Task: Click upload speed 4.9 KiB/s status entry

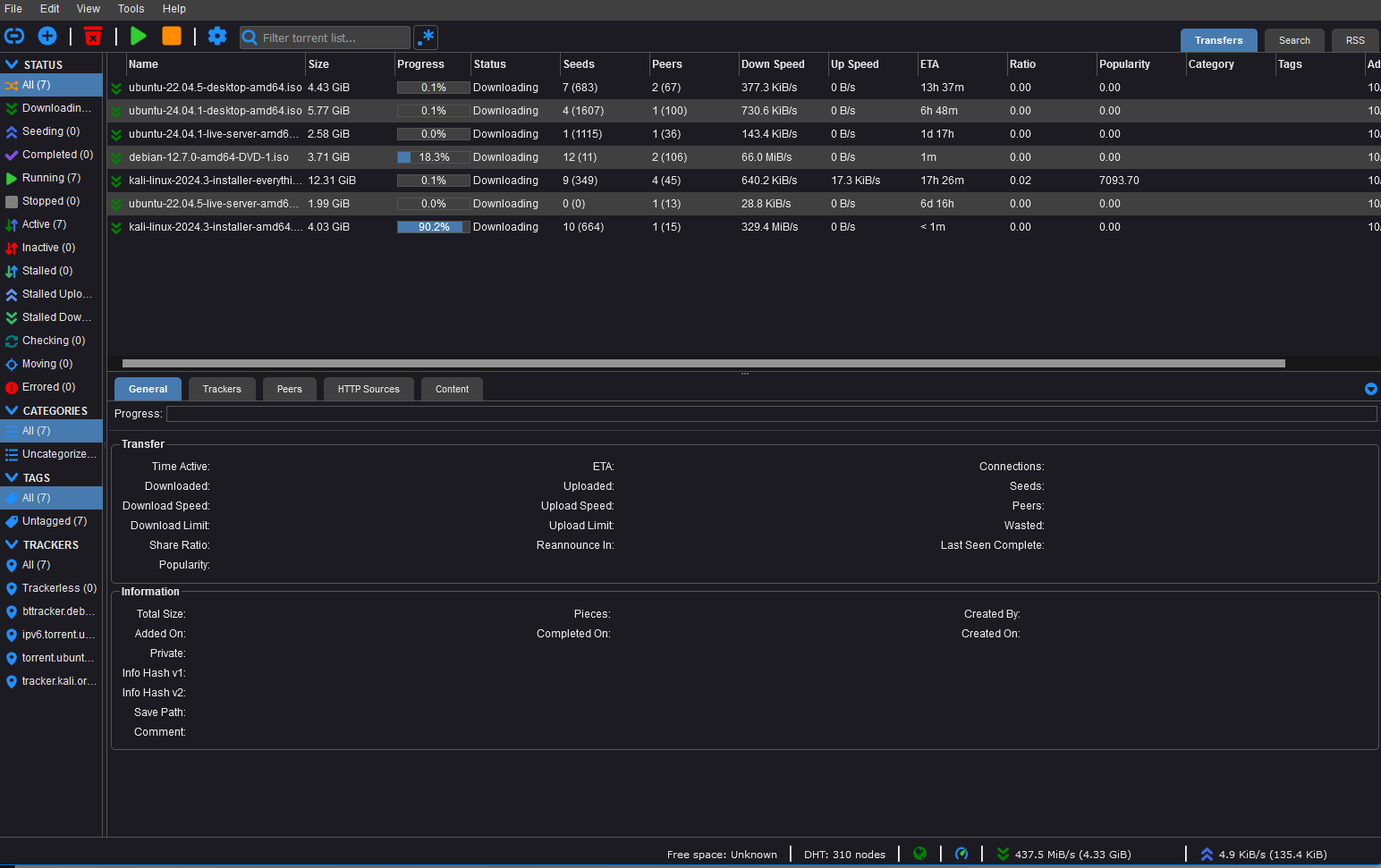Action: click(1265, 855)
